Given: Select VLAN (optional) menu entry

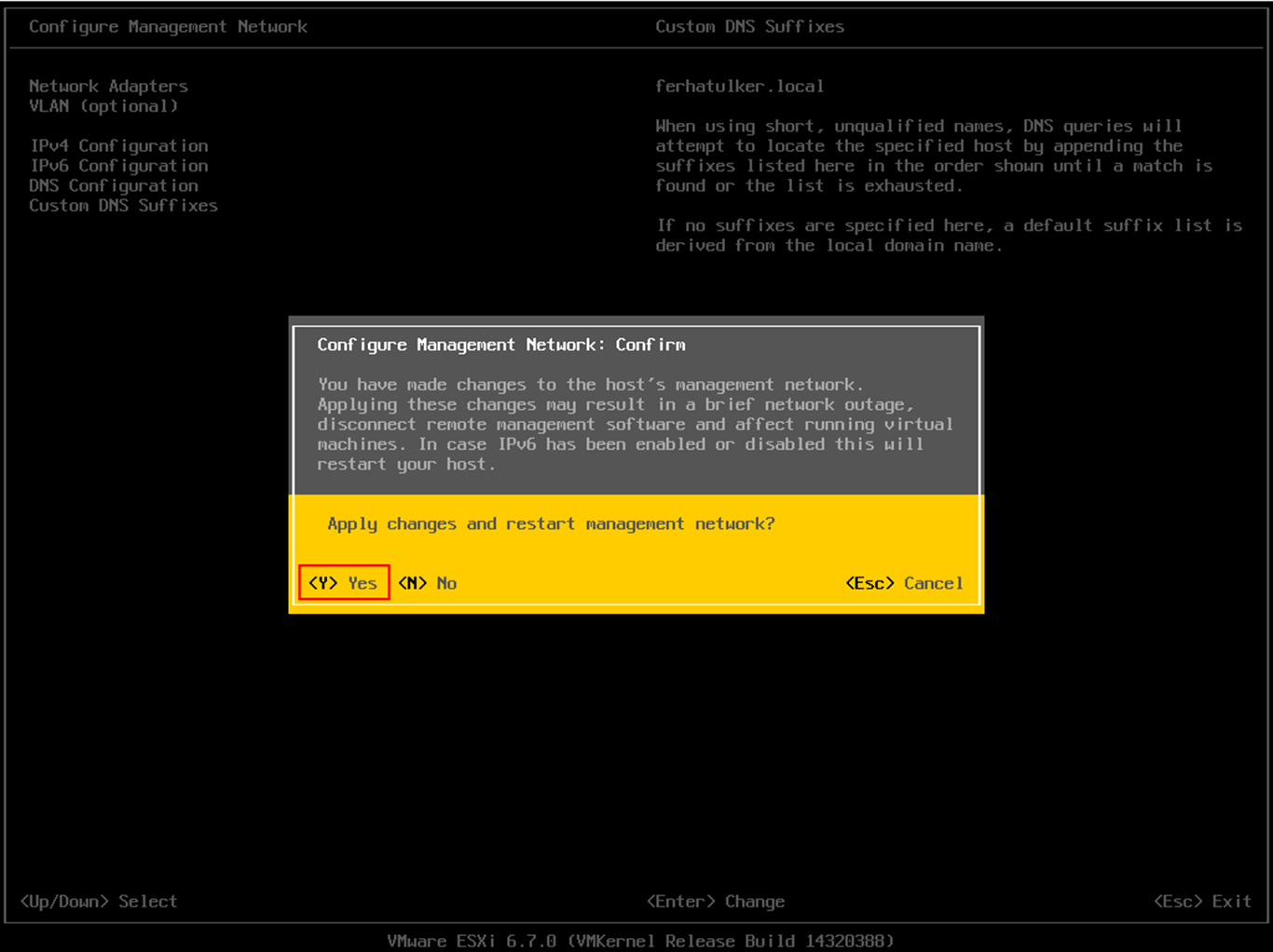Looking at the screenshot, I should pos(103,106).
